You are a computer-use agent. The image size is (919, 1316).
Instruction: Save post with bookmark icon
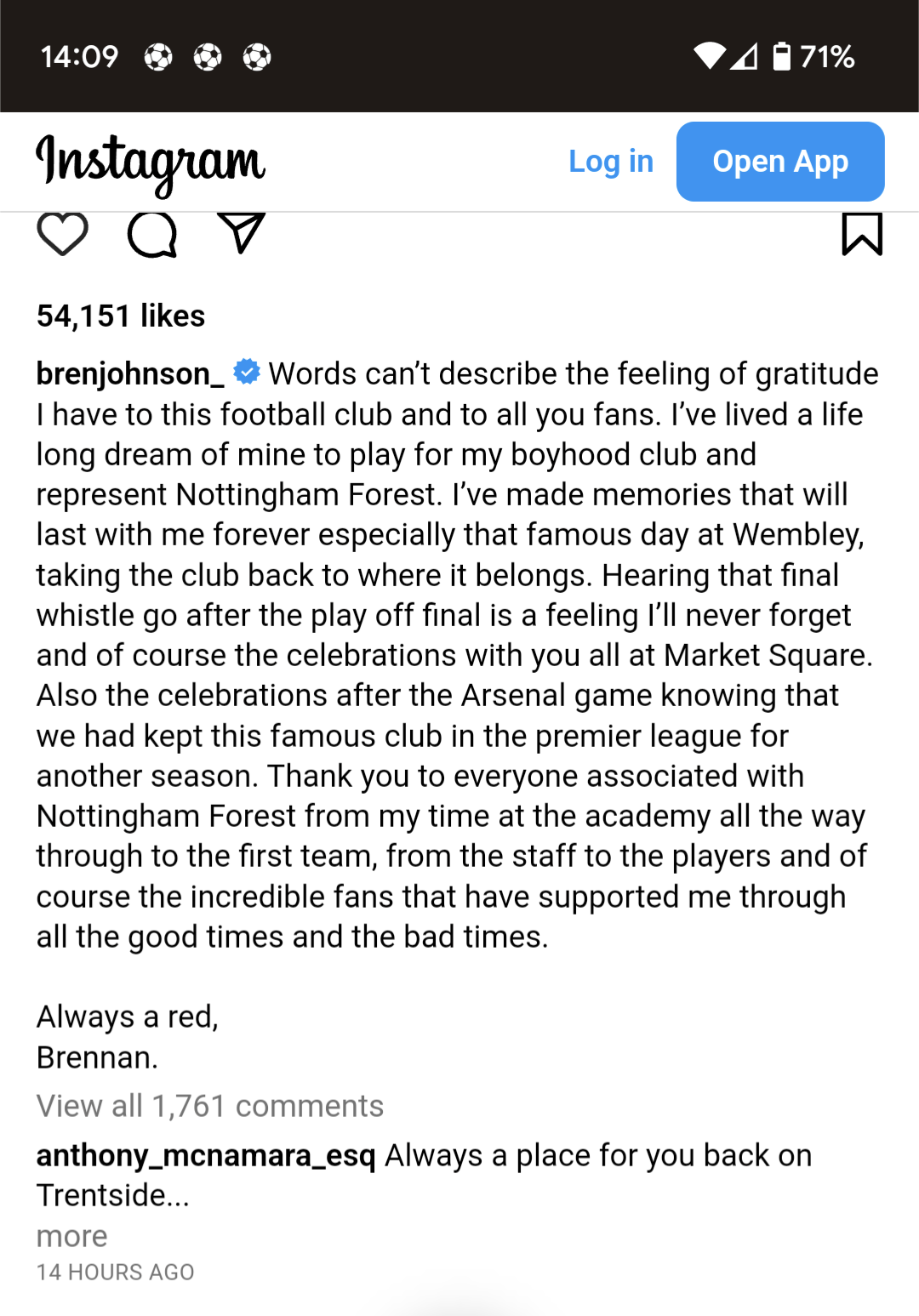tap(861, 233)
